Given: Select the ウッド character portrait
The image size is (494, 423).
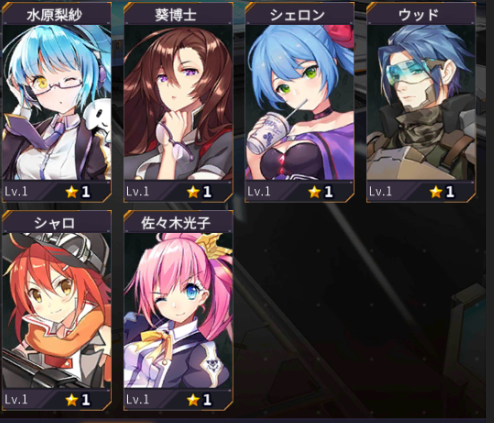Looking at the screenshot, I should tap(421, 102).
